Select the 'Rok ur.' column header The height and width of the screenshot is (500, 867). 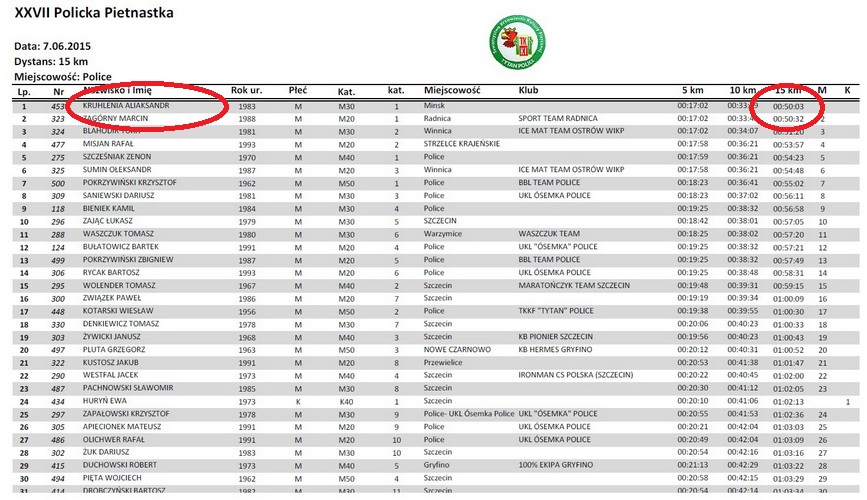(x=246, y=90)
